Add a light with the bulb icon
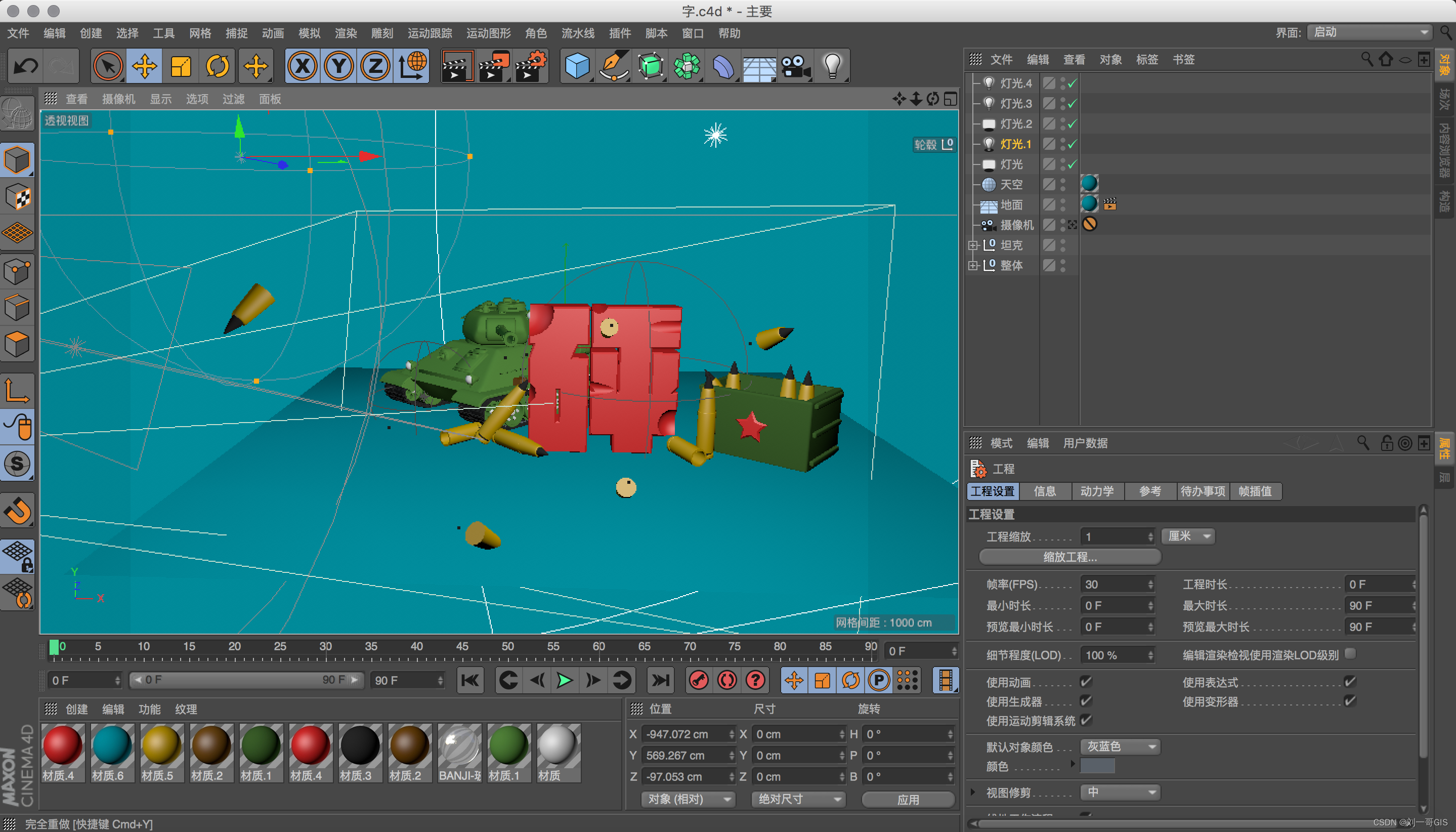The width and height of the screenshot is (1456, 832). [x=832, y=66]
